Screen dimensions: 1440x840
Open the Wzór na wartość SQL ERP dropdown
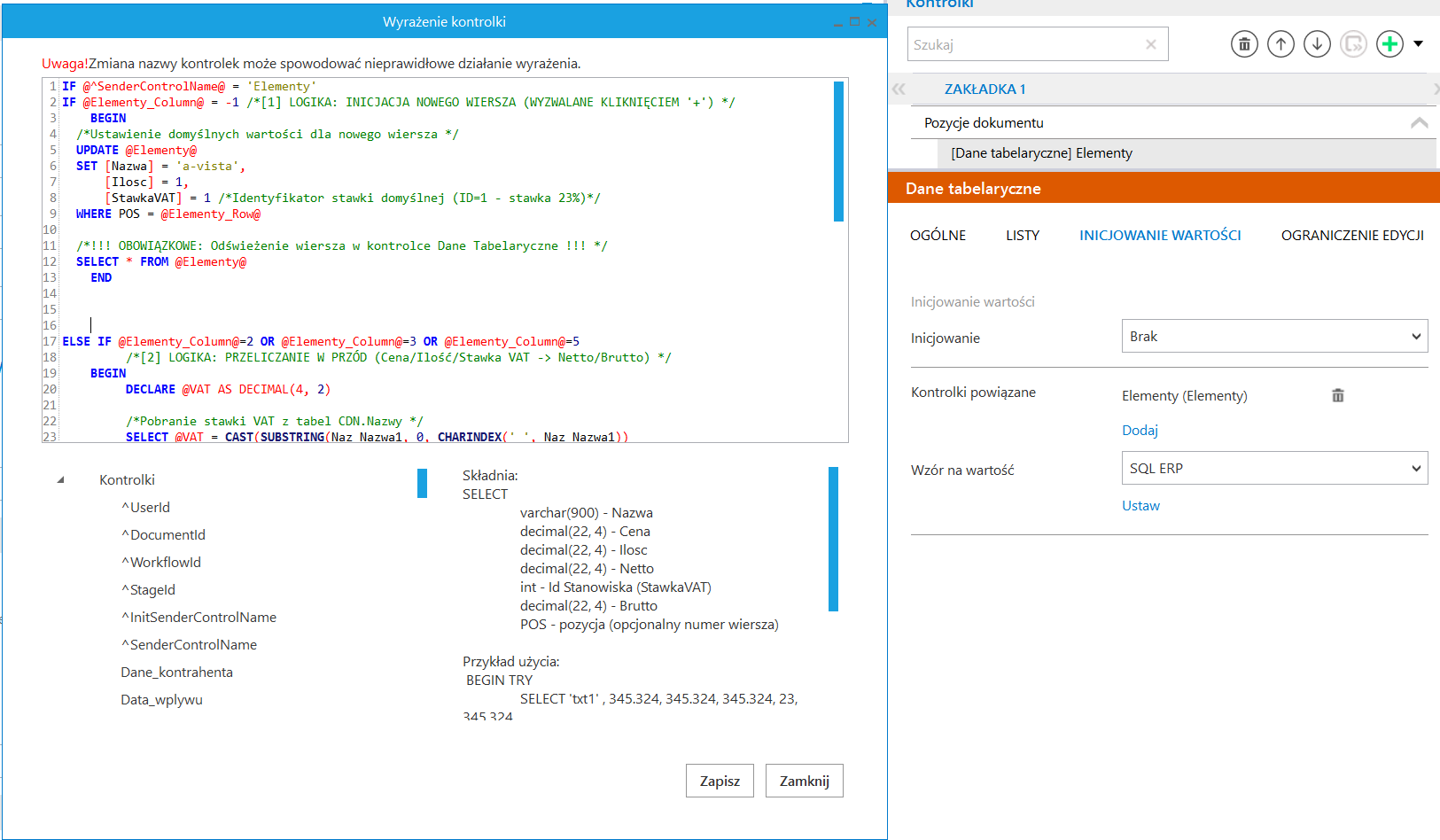point(1274,469)
